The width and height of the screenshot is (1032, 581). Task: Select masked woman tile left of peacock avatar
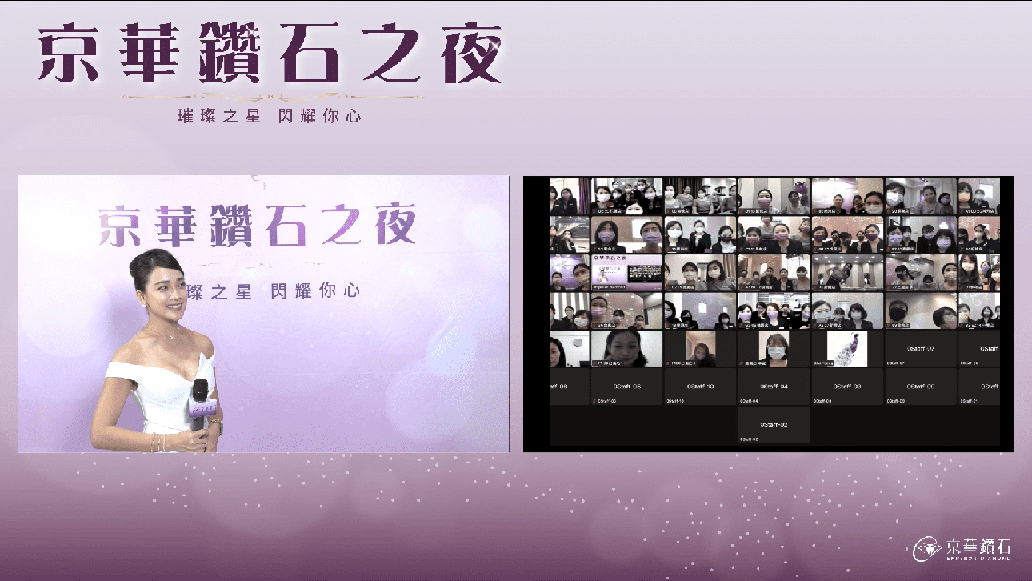point(773,349)
